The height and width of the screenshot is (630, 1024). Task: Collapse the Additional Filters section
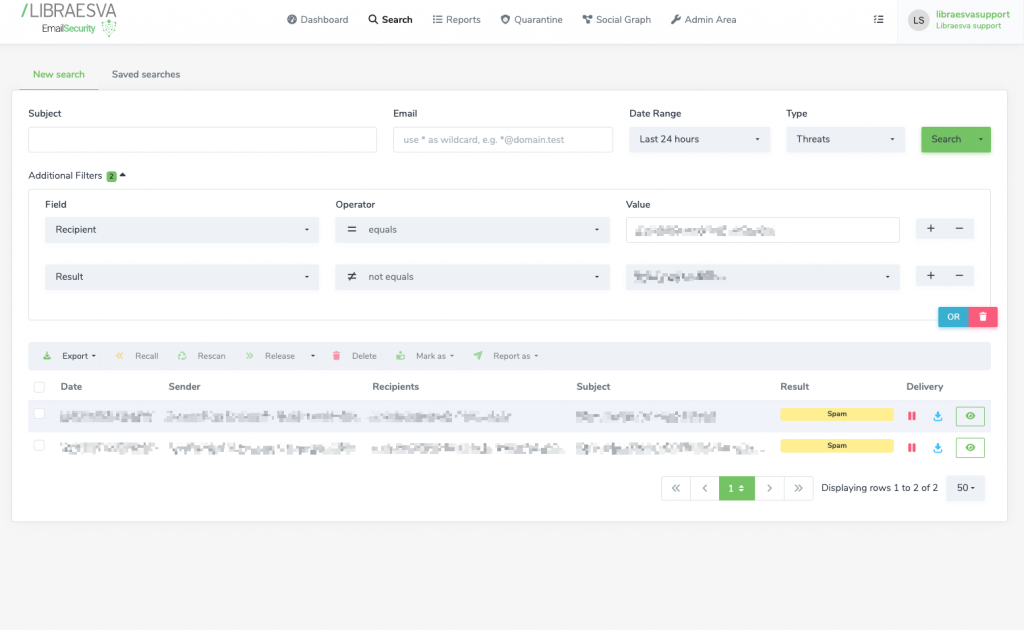pyautogui.click(x=77, y=176)
